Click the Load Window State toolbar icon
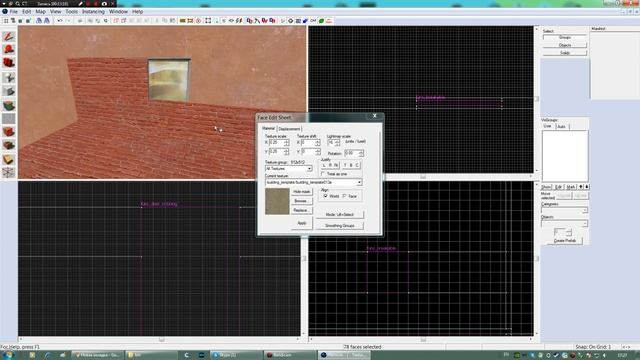Screen dimensions: 640x360 pos(39,20)
